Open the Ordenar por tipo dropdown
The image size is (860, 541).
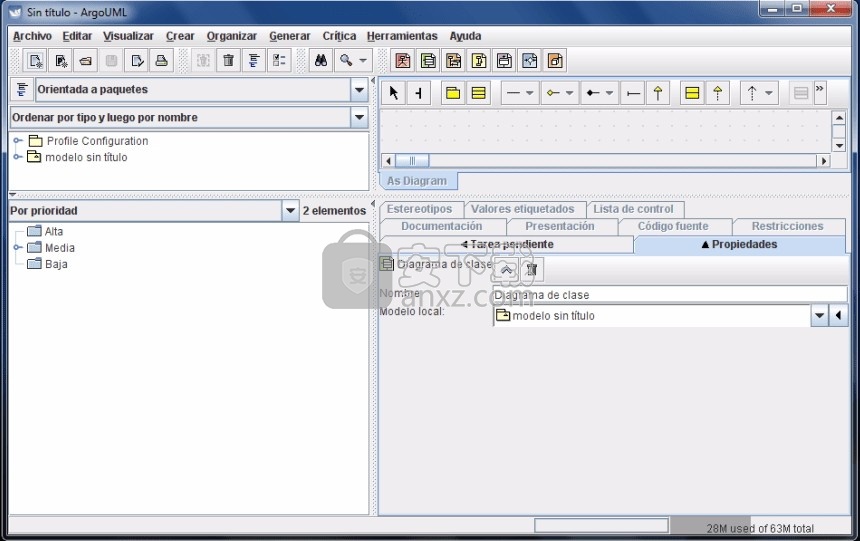tap(359, 117)
